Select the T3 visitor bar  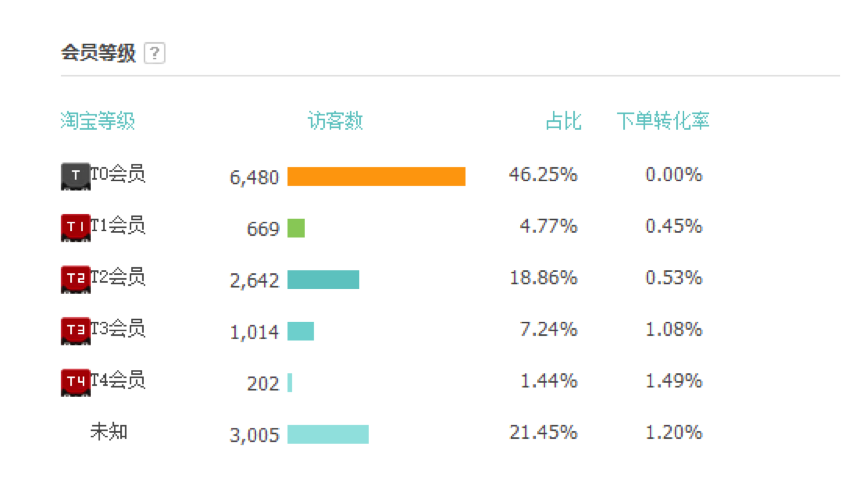[301, 331]
